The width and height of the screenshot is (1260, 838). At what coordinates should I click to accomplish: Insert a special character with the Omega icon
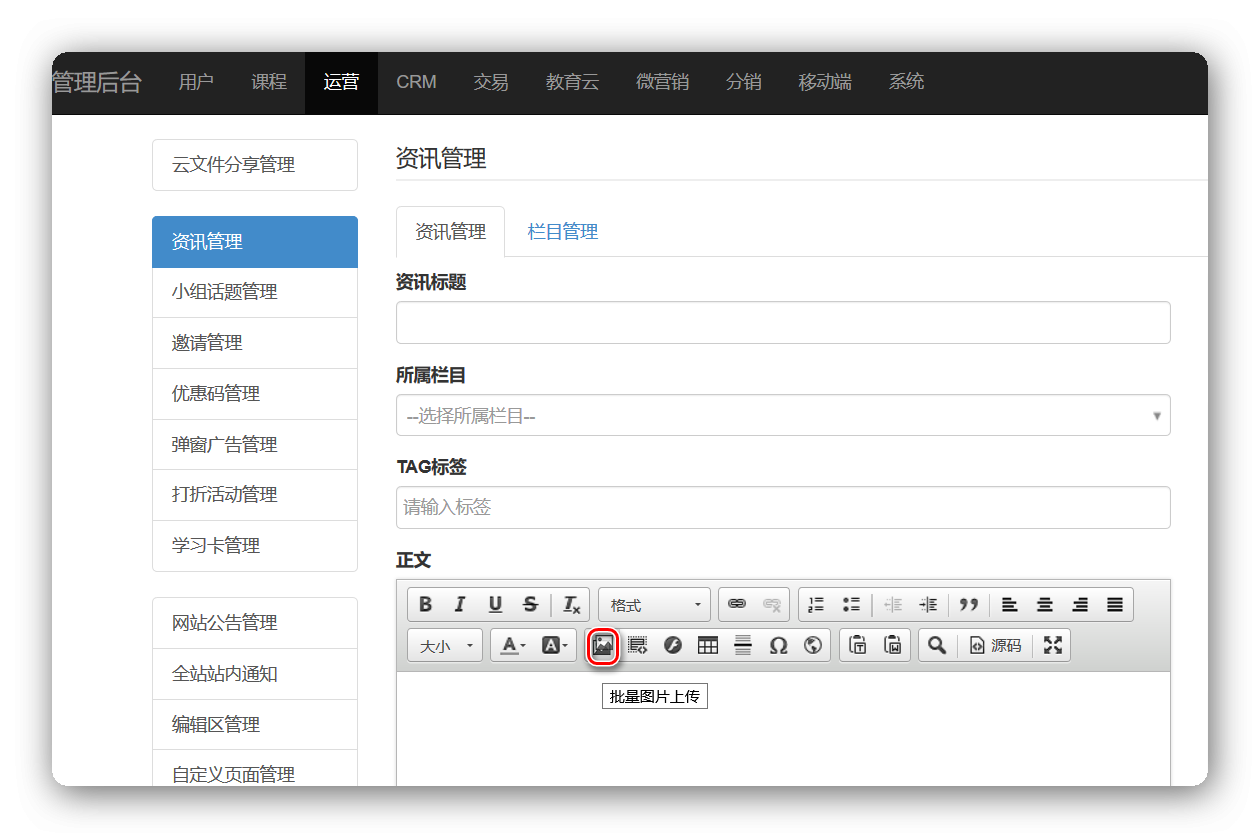tap(778, 645)
